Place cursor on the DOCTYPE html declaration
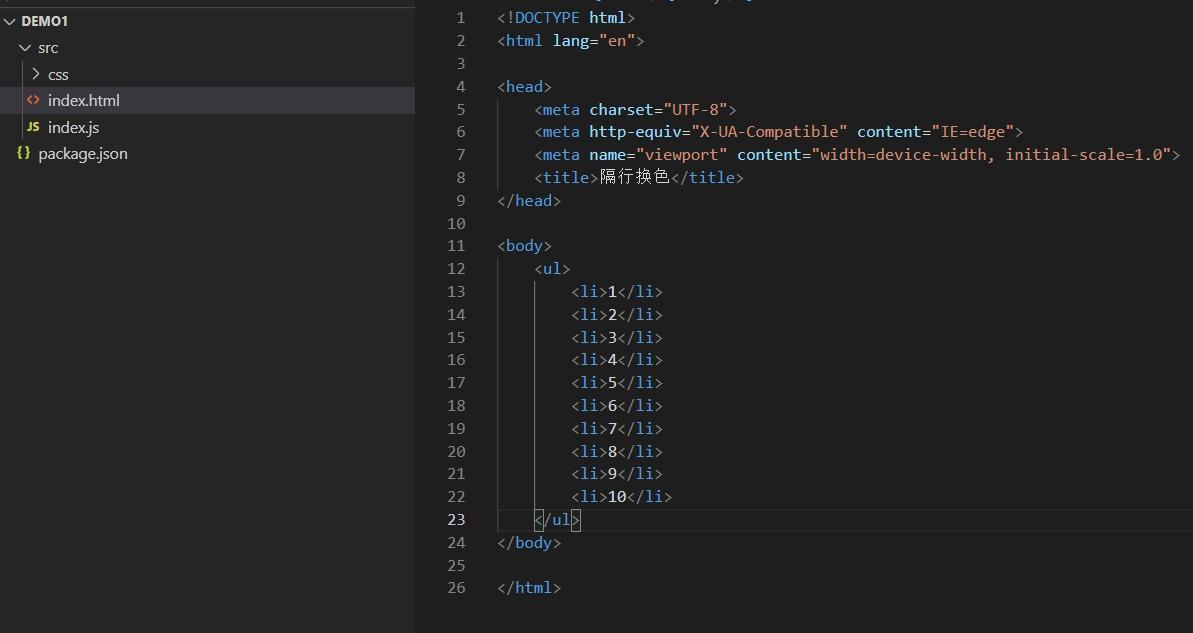 coord(565,17)
